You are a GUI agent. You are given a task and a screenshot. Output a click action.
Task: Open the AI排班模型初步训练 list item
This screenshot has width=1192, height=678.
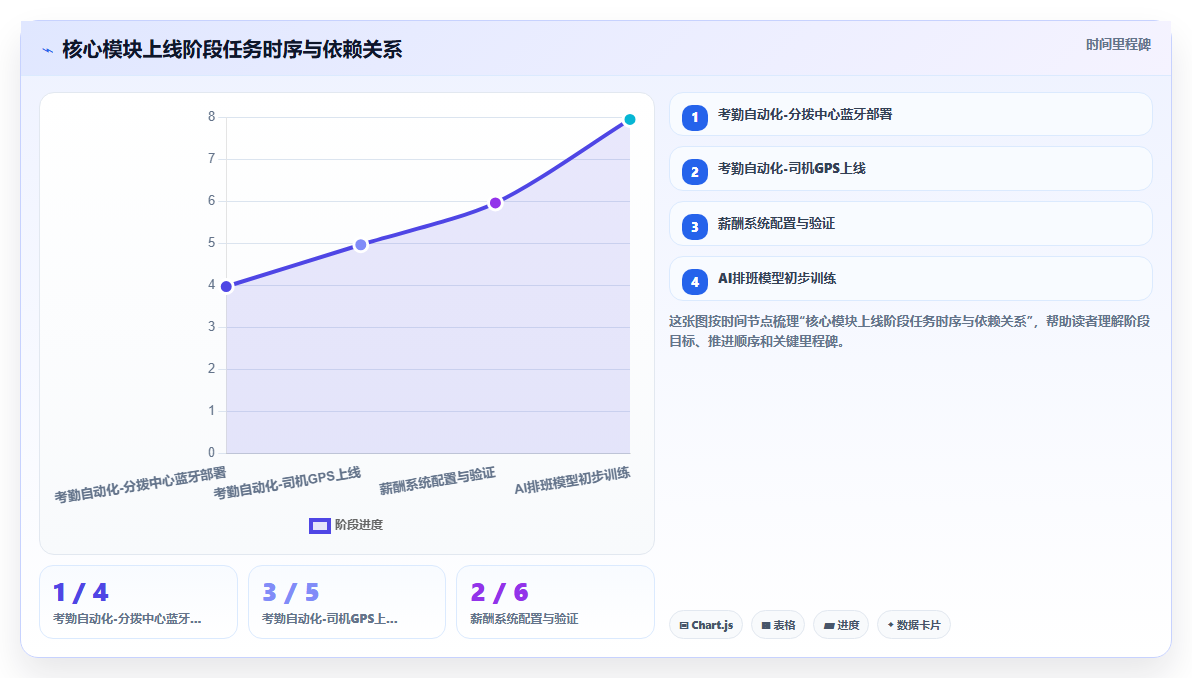[911, 278]
